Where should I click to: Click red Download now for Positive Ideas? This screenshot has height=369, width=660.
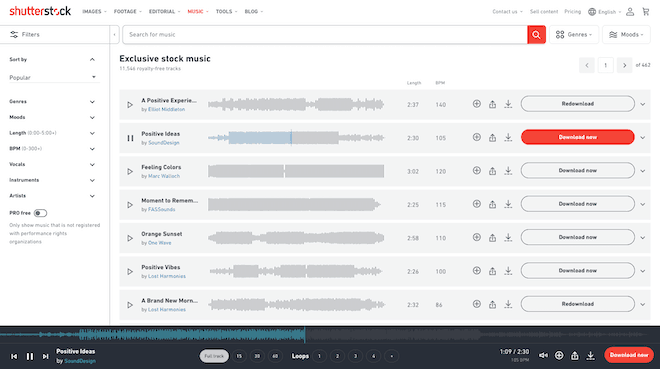(x=578, y=137)
